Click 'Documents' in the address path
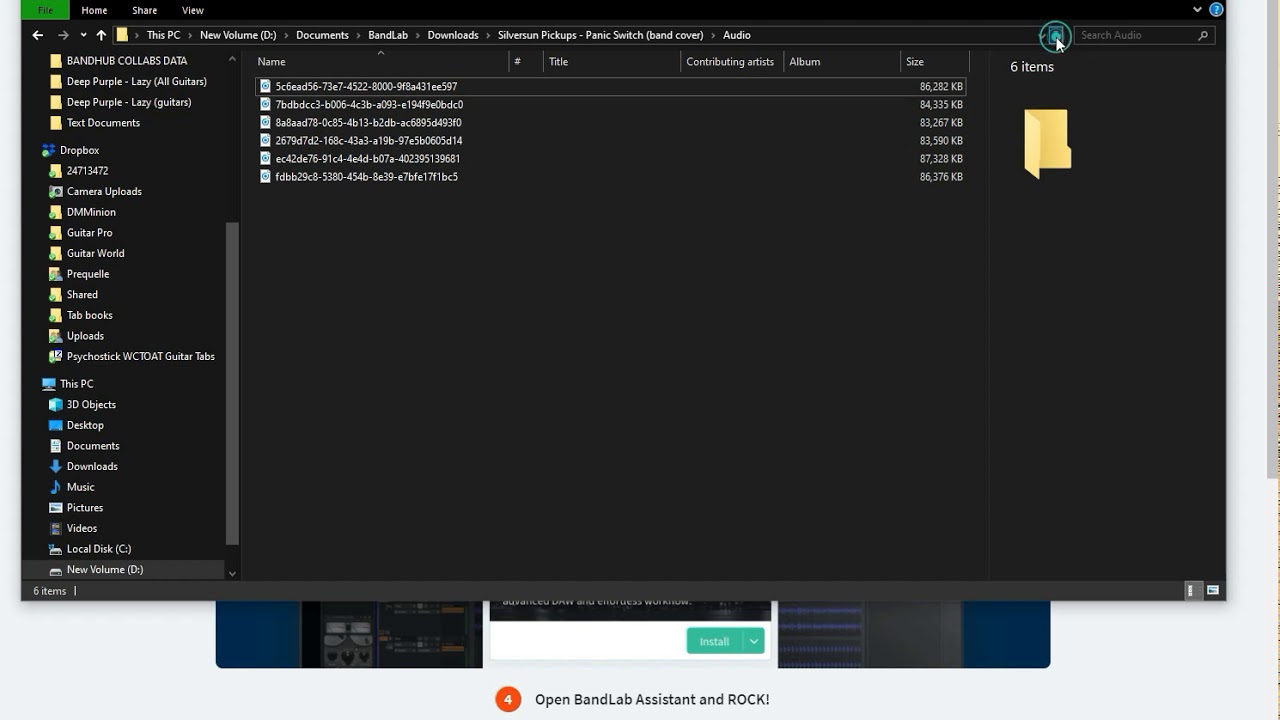This screenshot has height=720, width=1280. click(x=322, y=35)
